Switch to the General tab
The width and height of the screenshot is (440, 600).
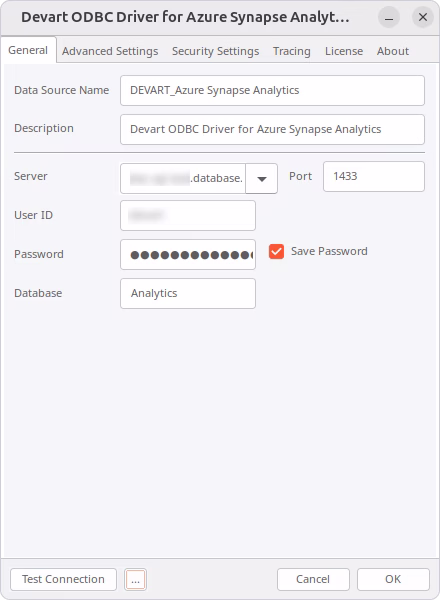click(x=28, y=50)
